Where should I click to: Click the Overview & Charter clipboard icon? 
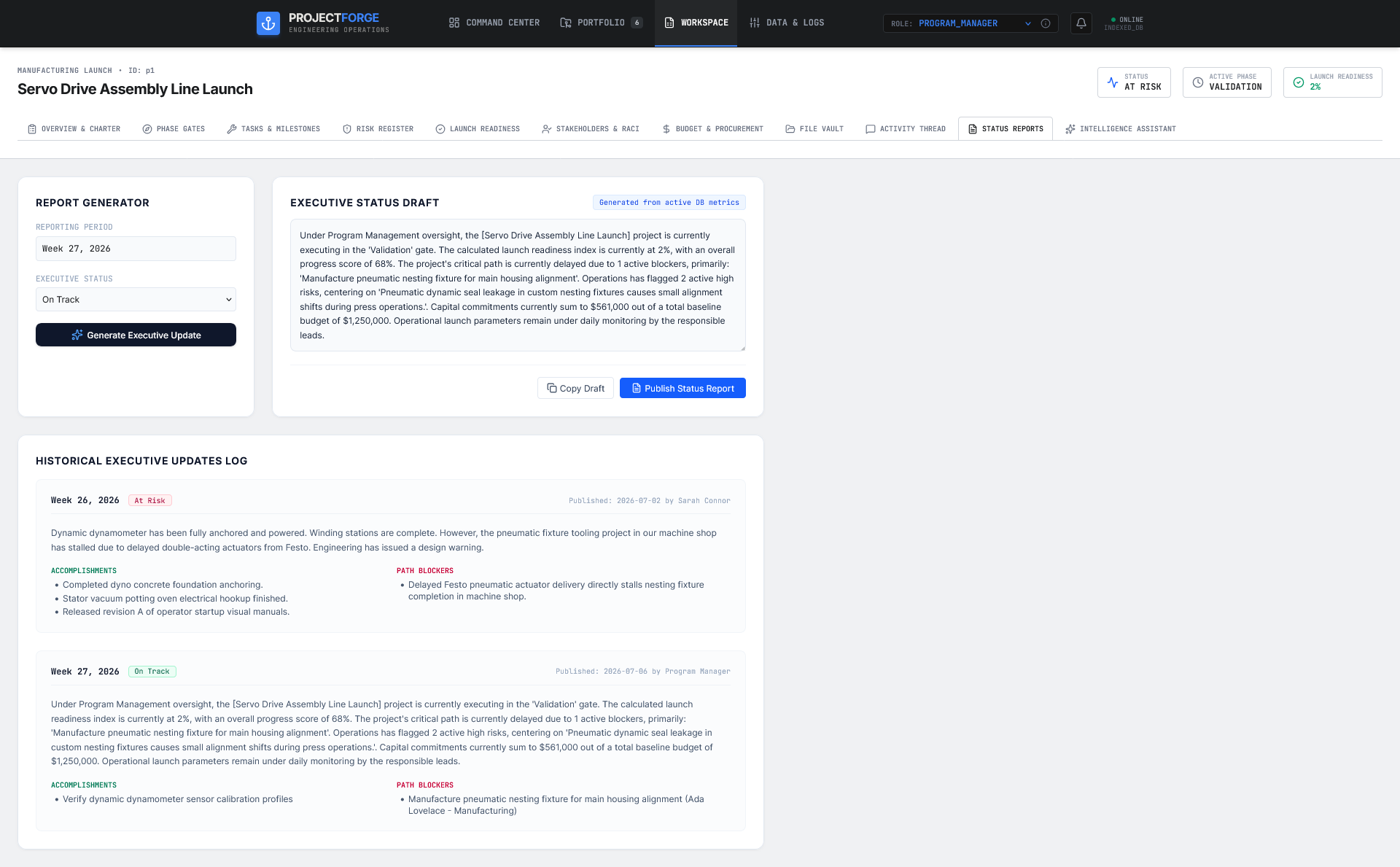32,129
